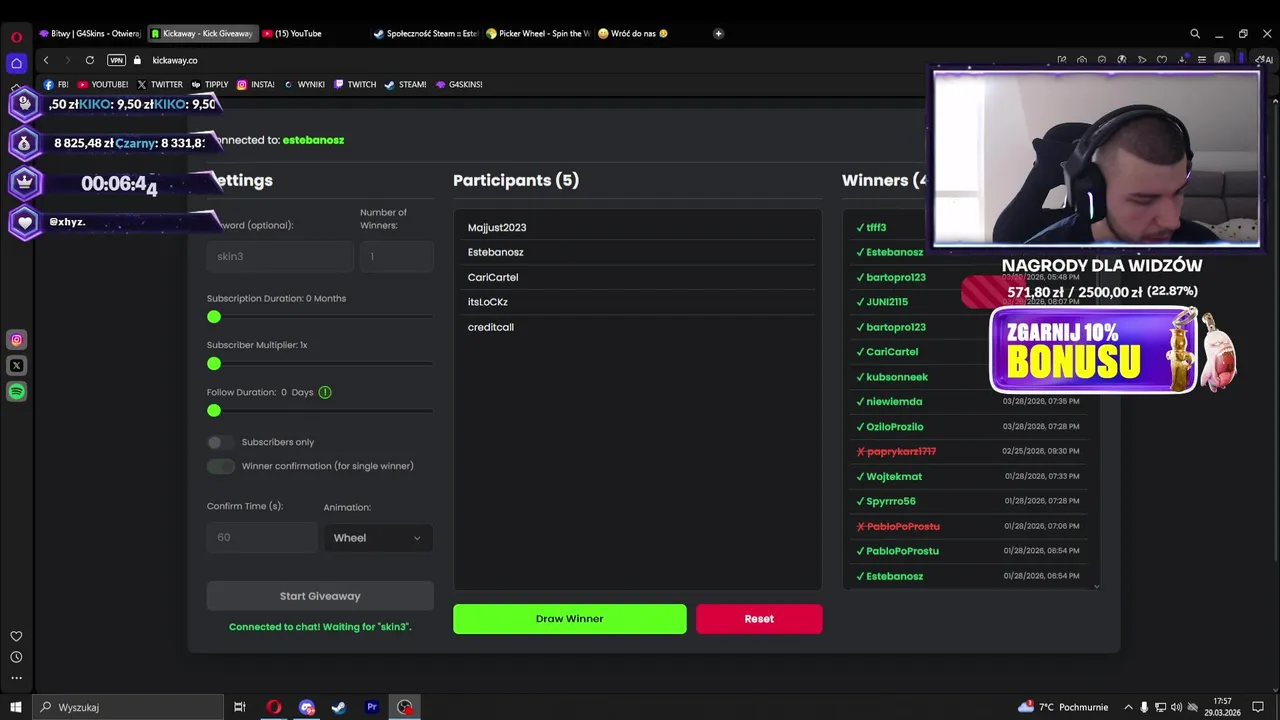Open the Opera home workspace icon
The image size is (1280, 720).
click(x=16, y=63)
